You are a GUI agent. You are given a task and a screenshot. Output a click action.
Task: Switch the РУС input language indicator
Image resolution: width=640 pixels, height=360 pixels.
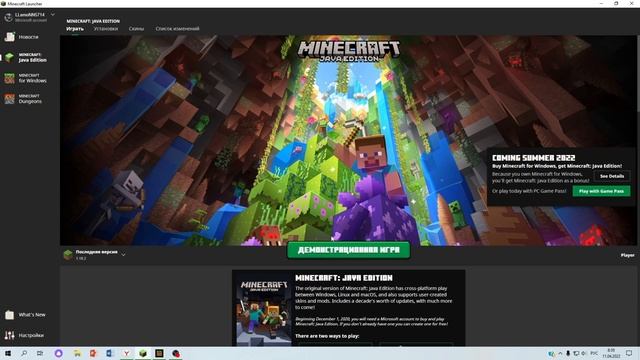pos(594,353)
